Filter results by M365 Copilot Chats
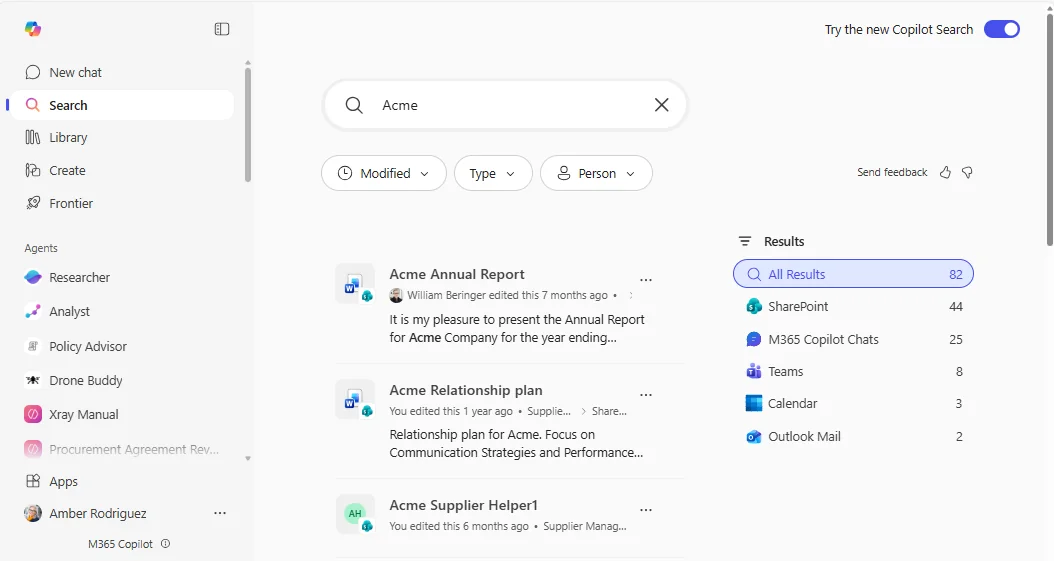The height and width of the screenshot is (561, 1054). pos(853,339)
